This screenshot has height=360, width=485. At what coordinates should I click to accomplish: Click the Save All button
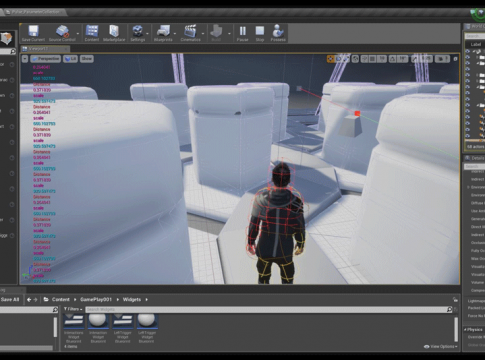pyautogui.click(x=10, y=299)
